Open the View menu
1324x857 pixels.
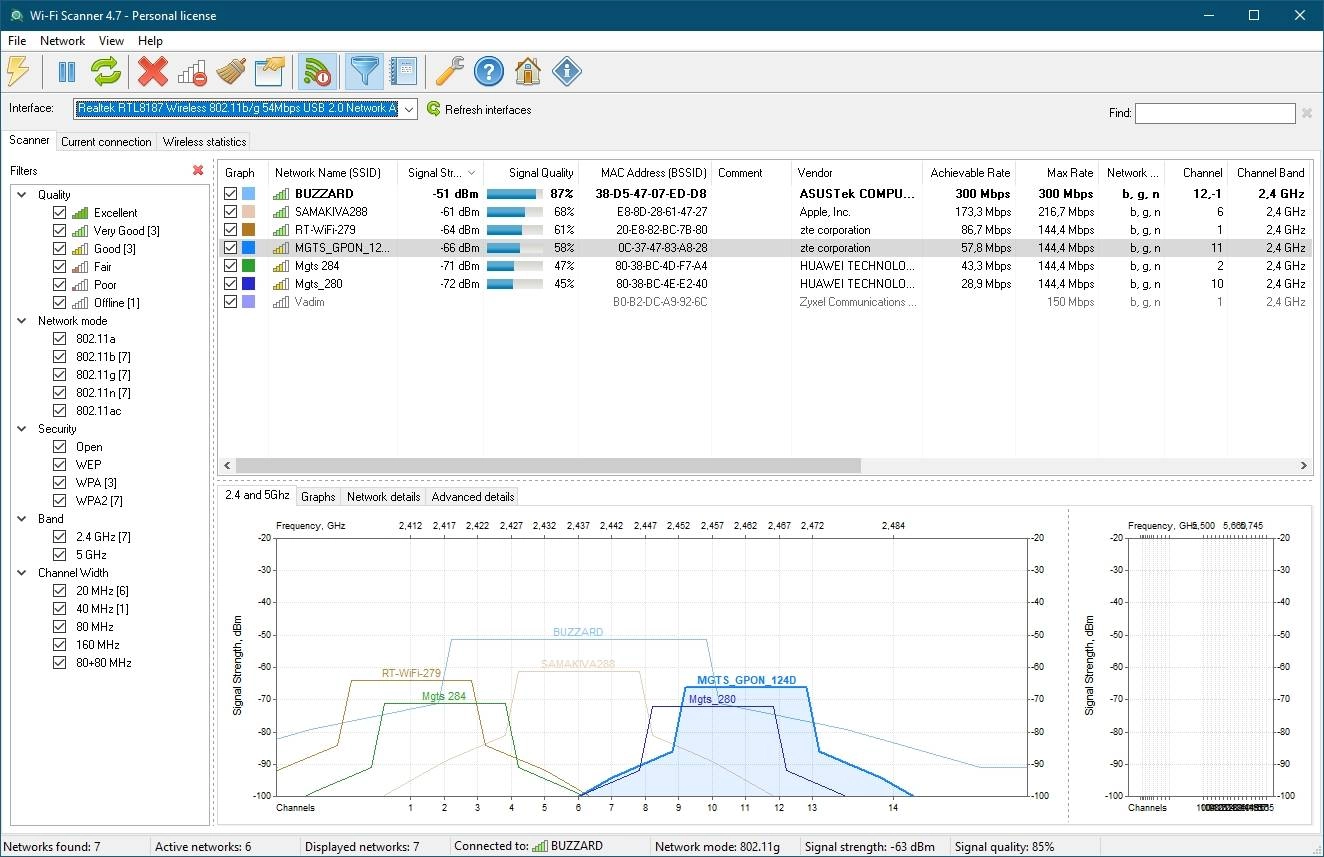pos(111,41)
